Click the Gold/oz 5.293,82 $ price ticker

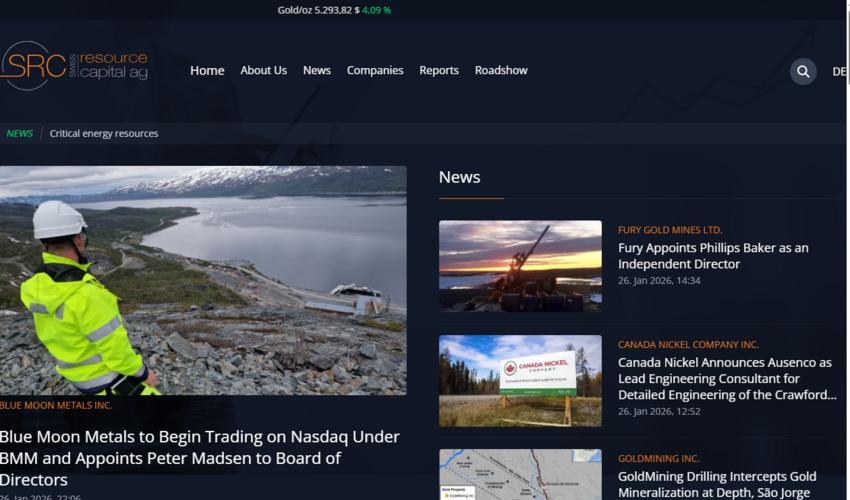coord(318,10)
